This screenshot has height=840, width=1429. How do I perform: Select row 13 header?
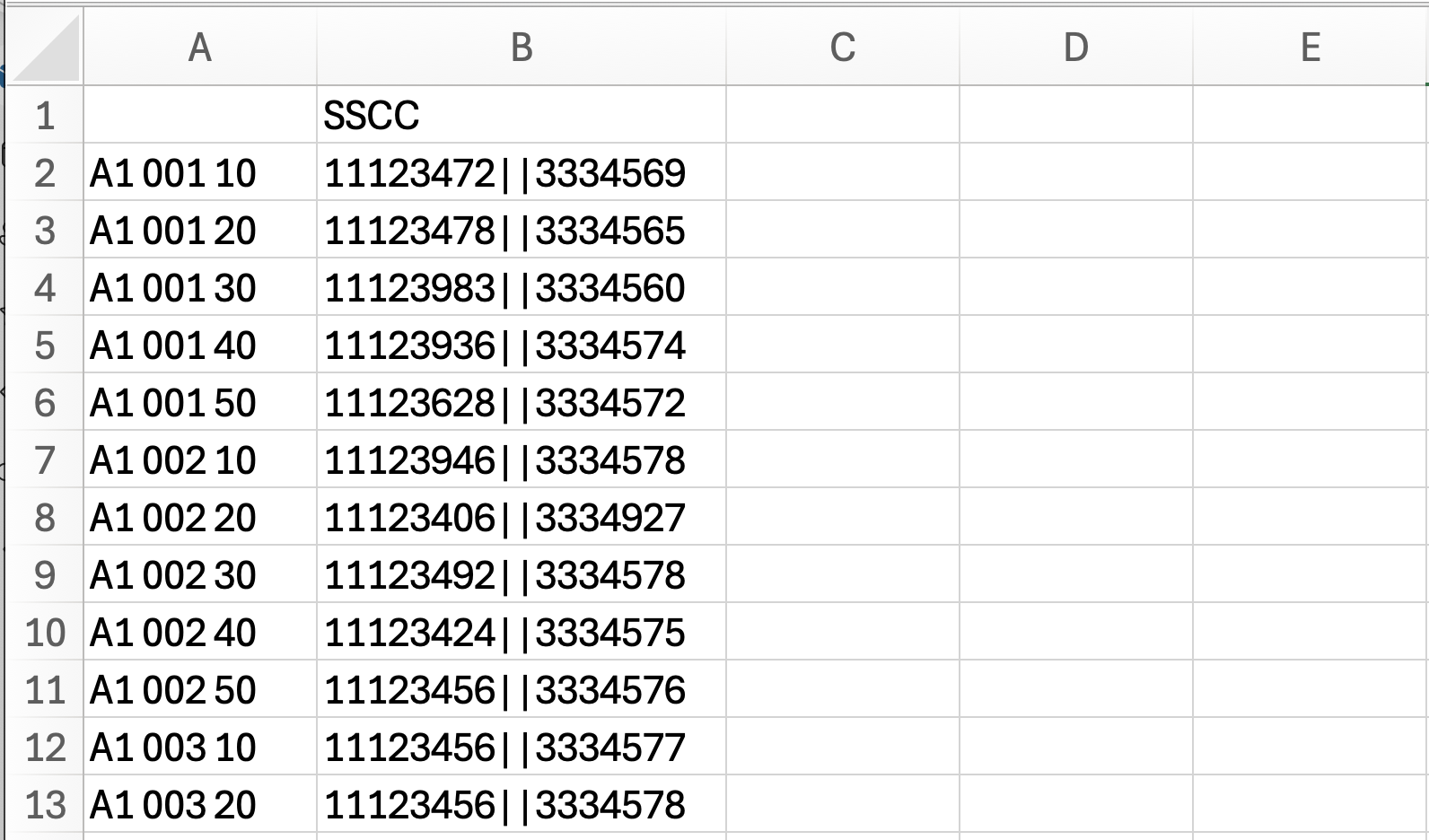click(46, 804)
